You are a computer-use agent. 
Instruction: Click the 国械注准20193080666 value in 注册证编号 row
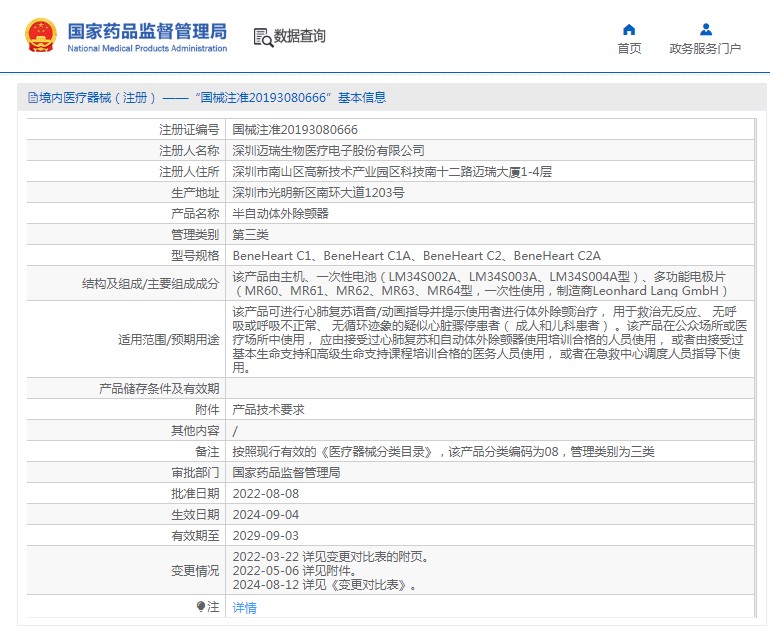(295, 130)
